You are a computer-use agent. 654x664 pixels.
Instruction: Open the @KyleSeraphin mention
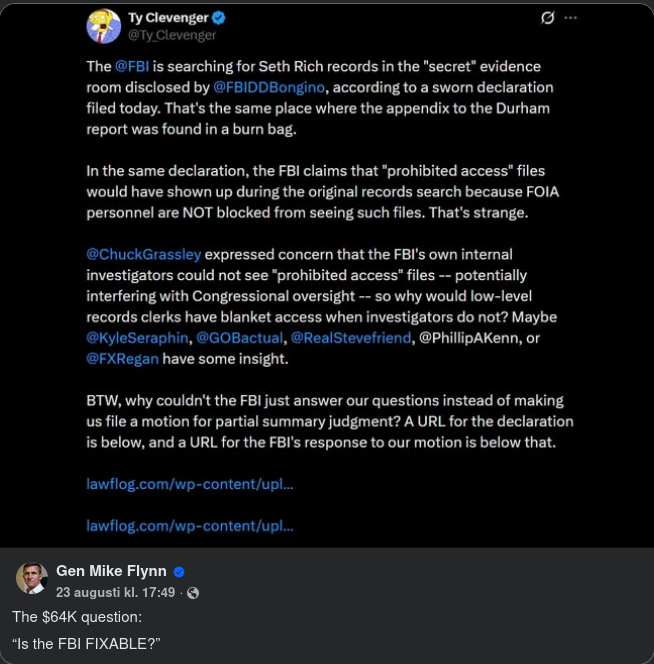click(138, 338)
